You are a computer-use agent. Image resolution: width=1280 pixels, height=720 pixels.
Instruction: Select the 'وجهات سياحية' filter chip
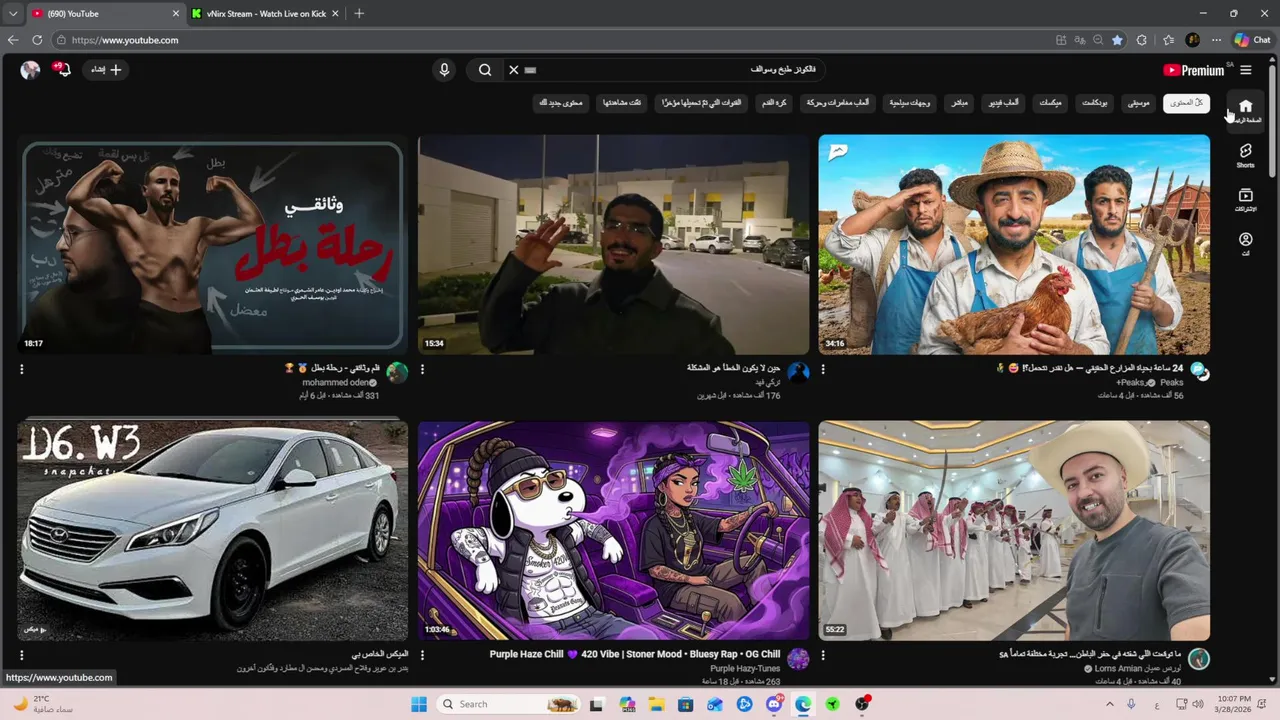[910, 103]
